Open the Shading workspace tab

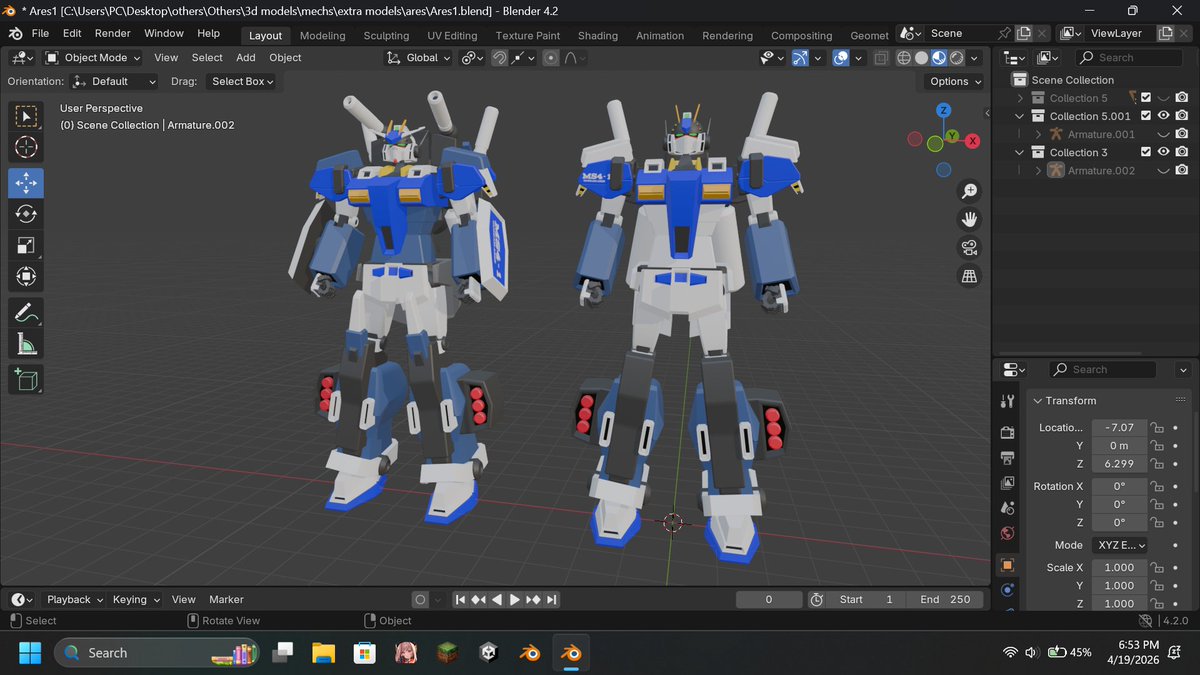(x=598, y=35)
